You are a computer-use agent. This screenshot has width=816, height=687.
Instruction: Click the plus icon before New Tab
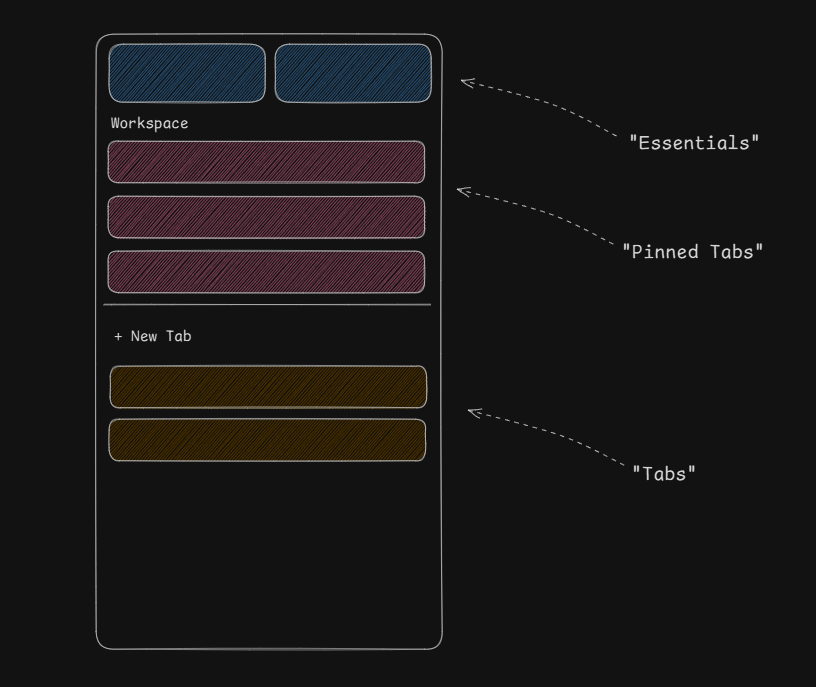118,337
